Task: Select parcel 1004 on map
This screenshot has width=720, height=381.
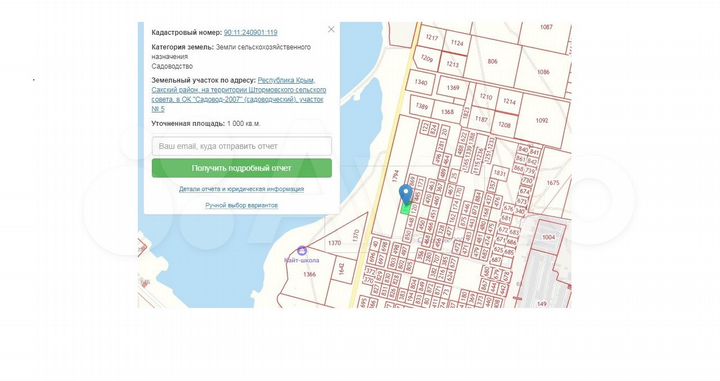Action: point(548,237)
